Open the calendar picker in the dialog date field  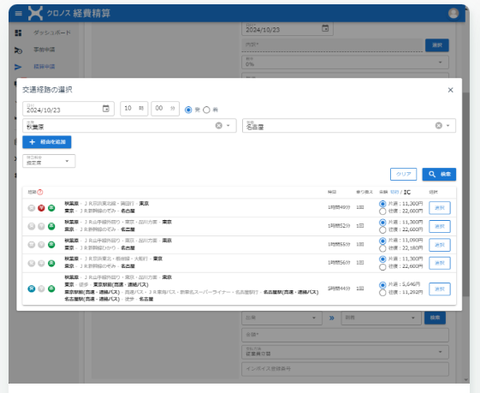click(x=106, y=109)
